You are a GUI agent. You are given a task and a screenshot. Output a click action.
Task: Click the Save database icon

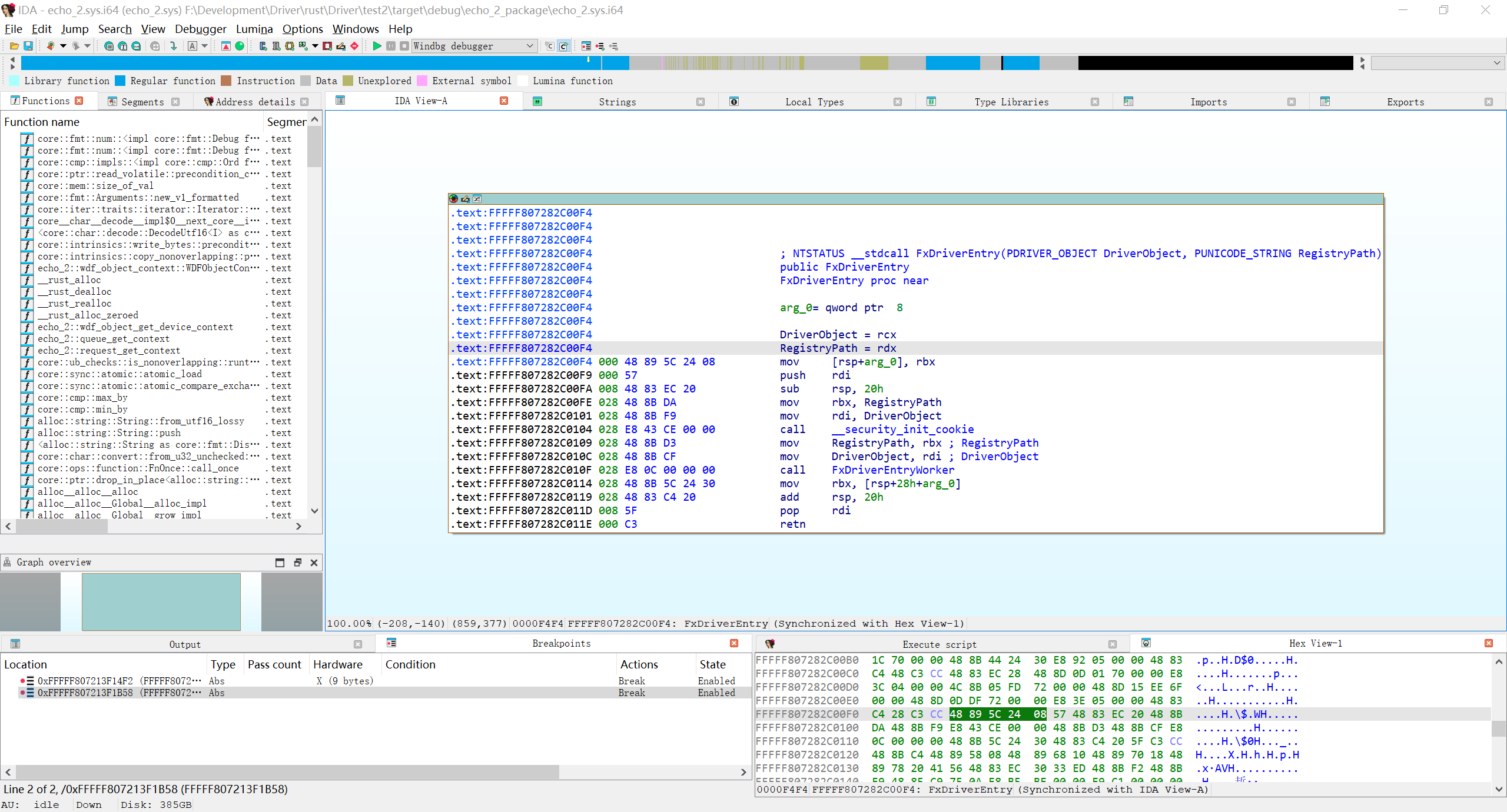[x=28, y=46]
